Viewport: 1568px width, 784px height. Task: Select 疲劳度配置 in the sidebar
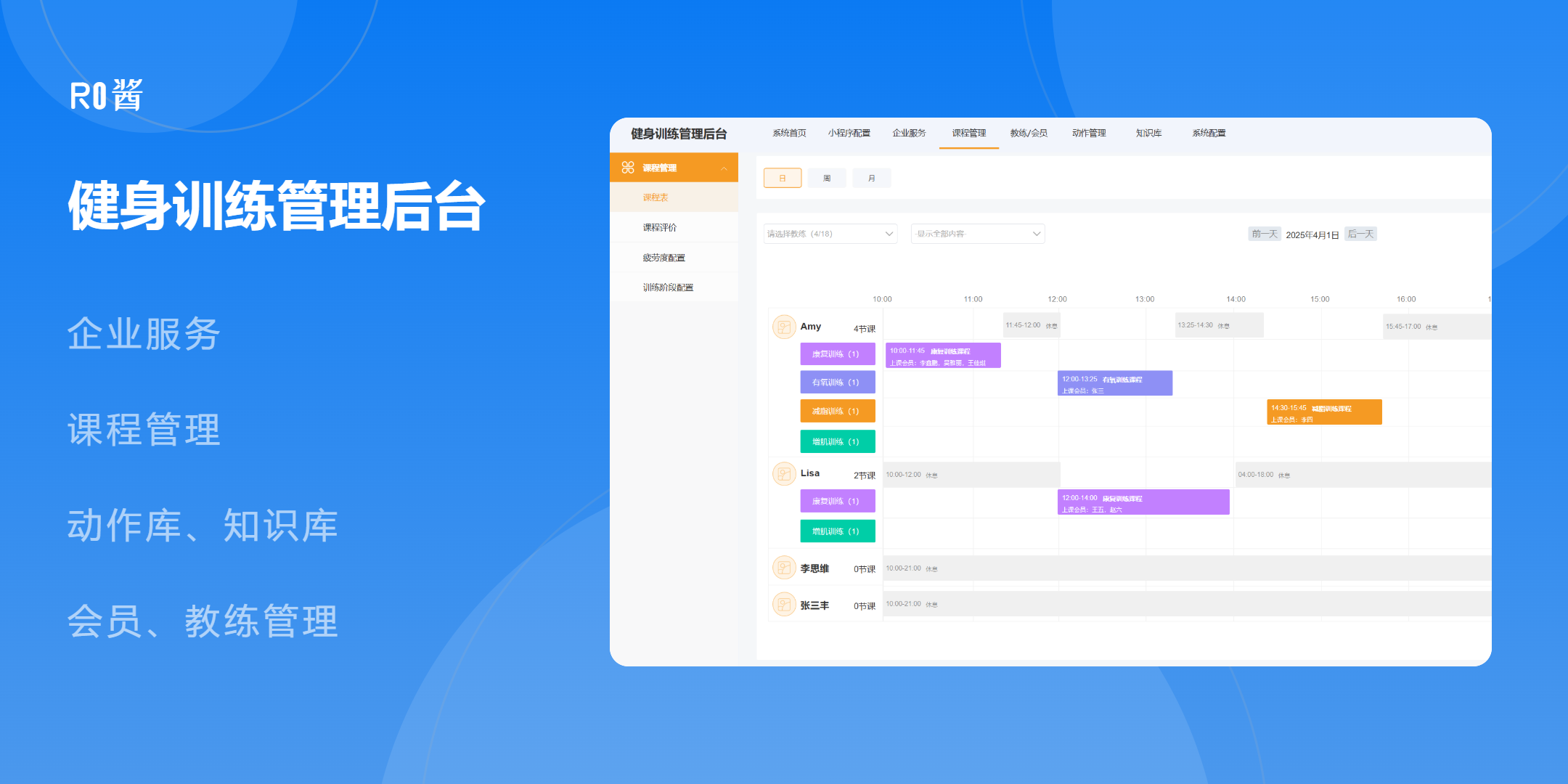point(674,258)
